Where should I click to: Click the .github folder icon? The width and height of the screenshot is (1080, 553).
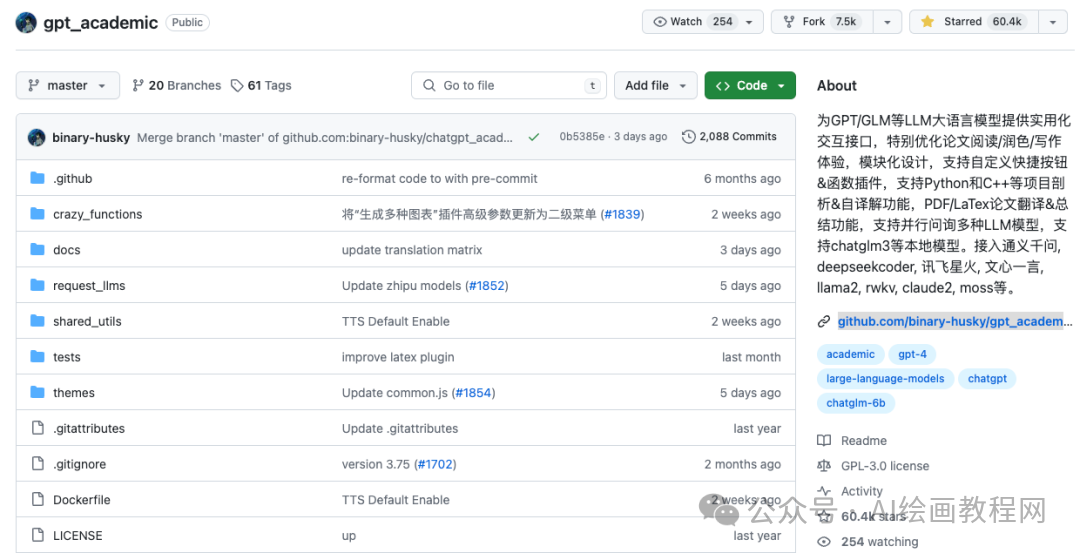(38, 178)
